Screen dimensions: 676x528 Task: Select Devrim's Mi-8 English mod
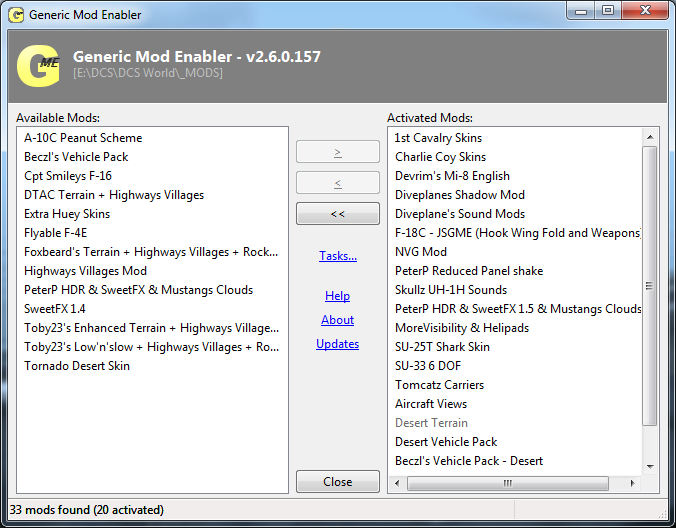coord(452,176)
